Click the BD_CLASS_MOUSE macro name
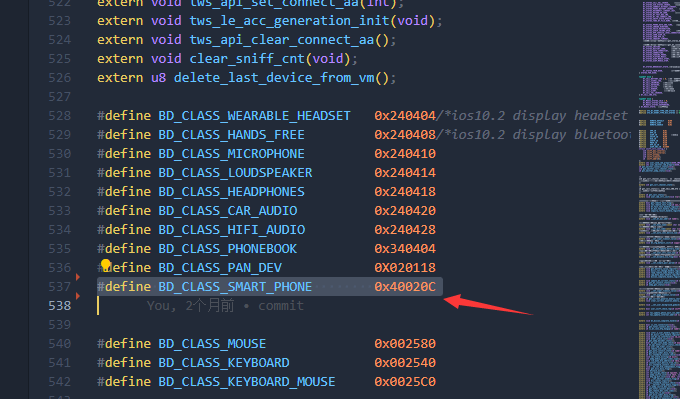 pos(212,343)
